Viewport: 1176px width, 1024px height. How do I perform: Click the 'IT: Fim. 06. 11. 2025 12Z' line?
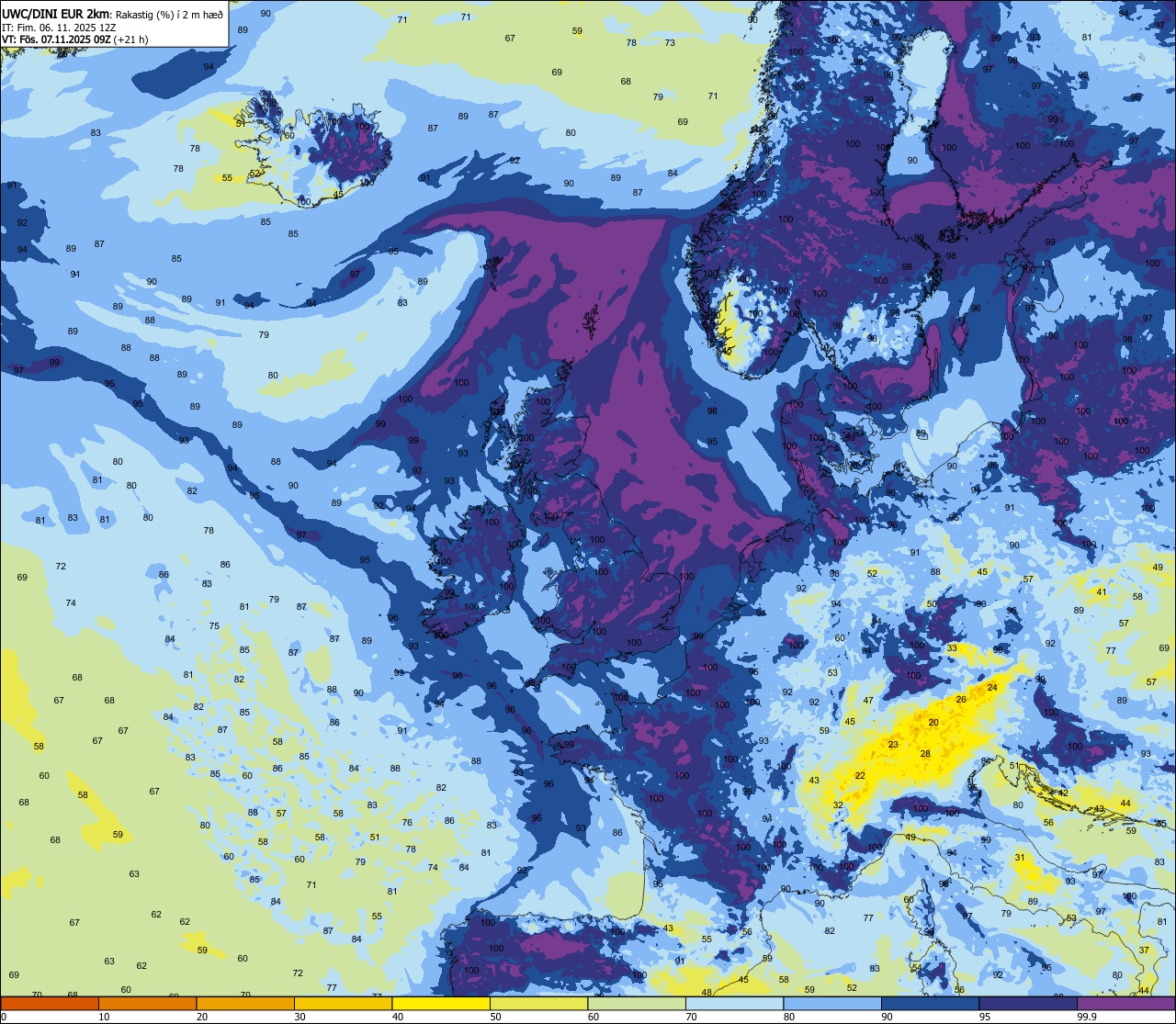click(x=57, y=27)
